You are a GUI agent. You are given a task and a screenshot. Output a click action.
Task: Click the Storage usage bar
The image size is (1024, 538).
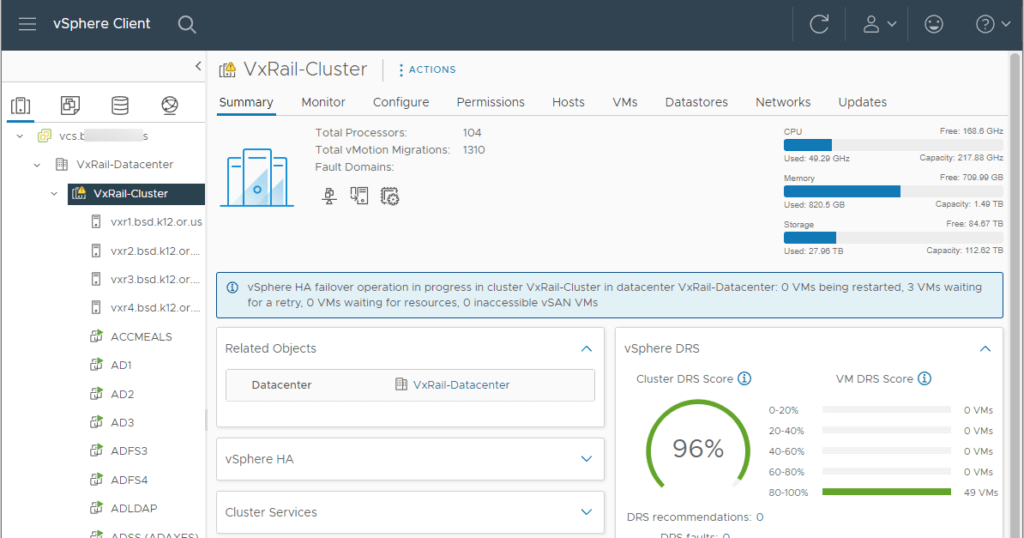tap(893, 238)
